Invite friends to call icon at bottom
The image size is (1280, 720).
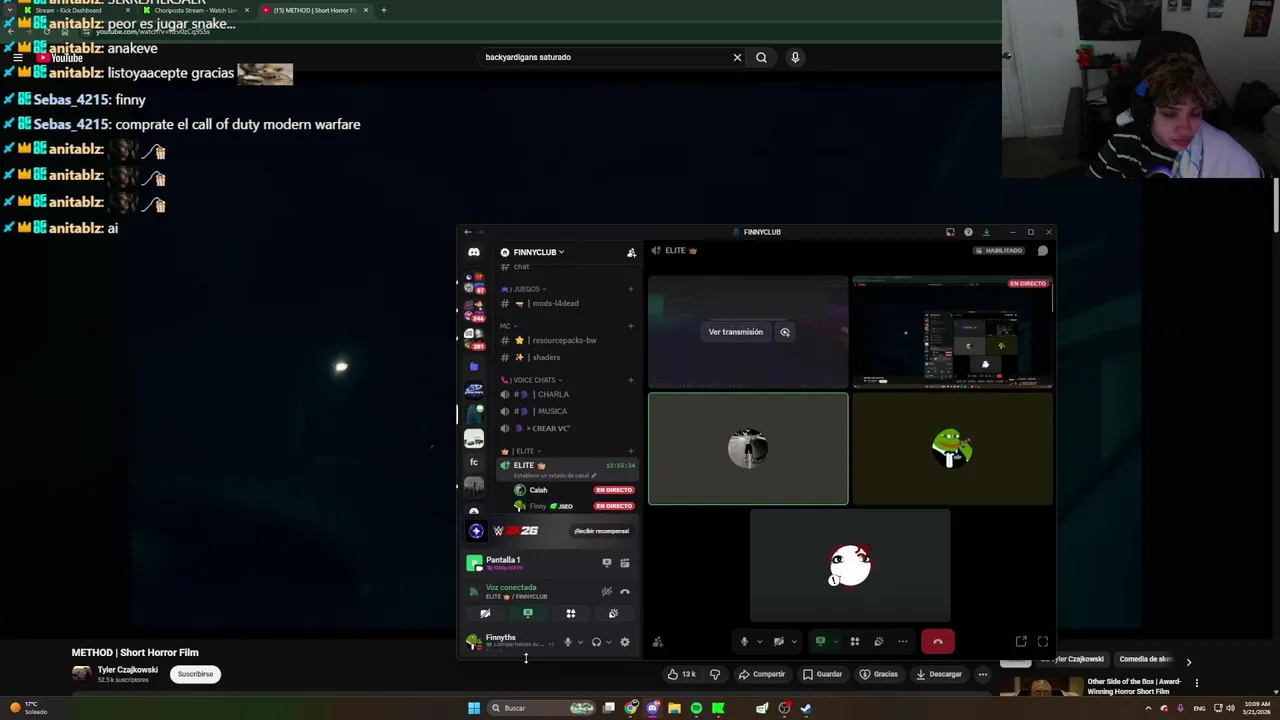tap(657, 642)
